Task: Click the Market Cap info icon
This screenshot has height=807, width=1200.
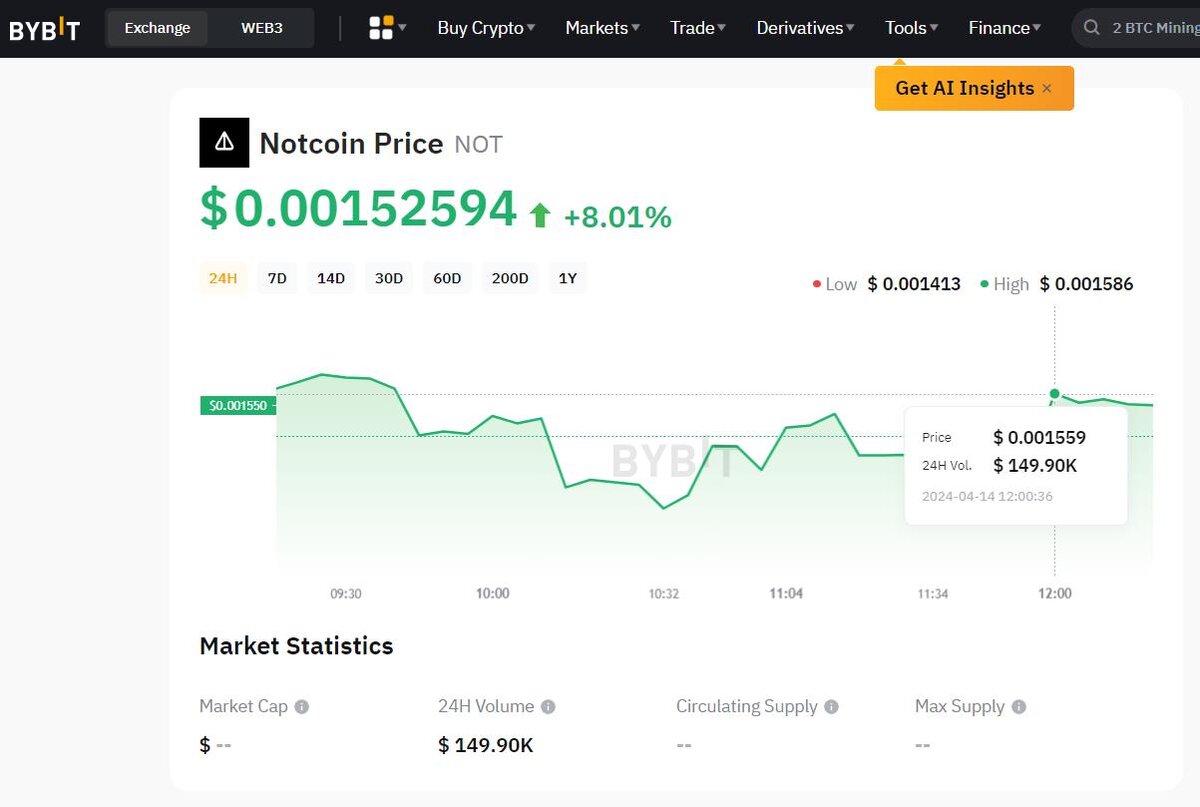Action: (302, 707)
